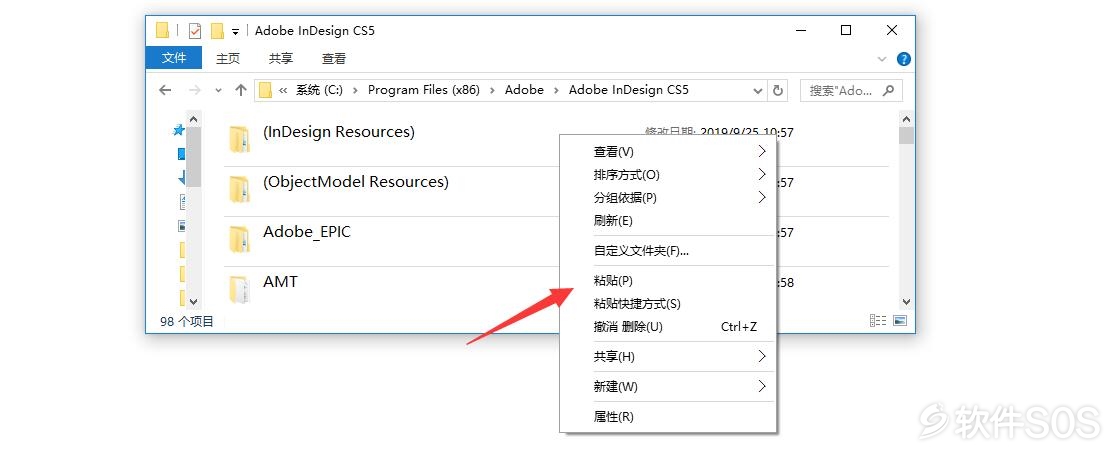Switch to large icons view in status bar
1117x449 pixels.
900,321
